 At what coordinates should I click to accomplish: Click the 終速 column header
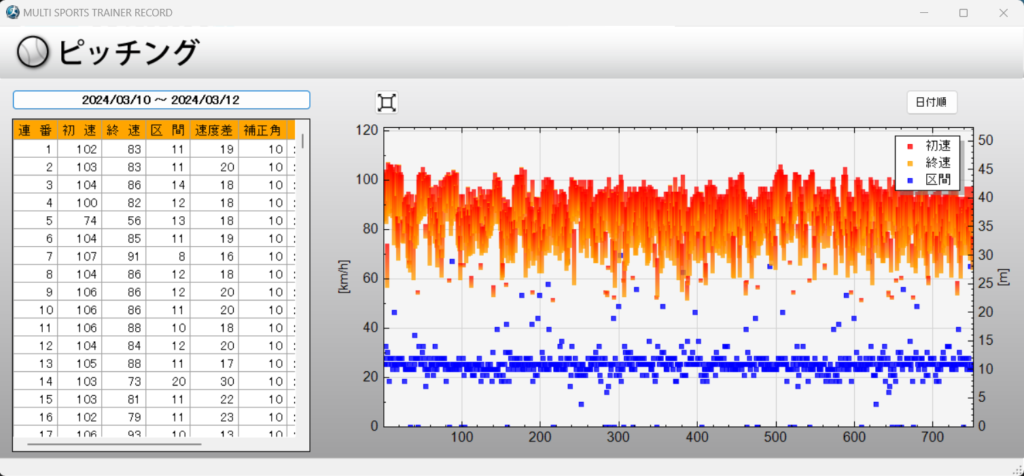[124, 130]
